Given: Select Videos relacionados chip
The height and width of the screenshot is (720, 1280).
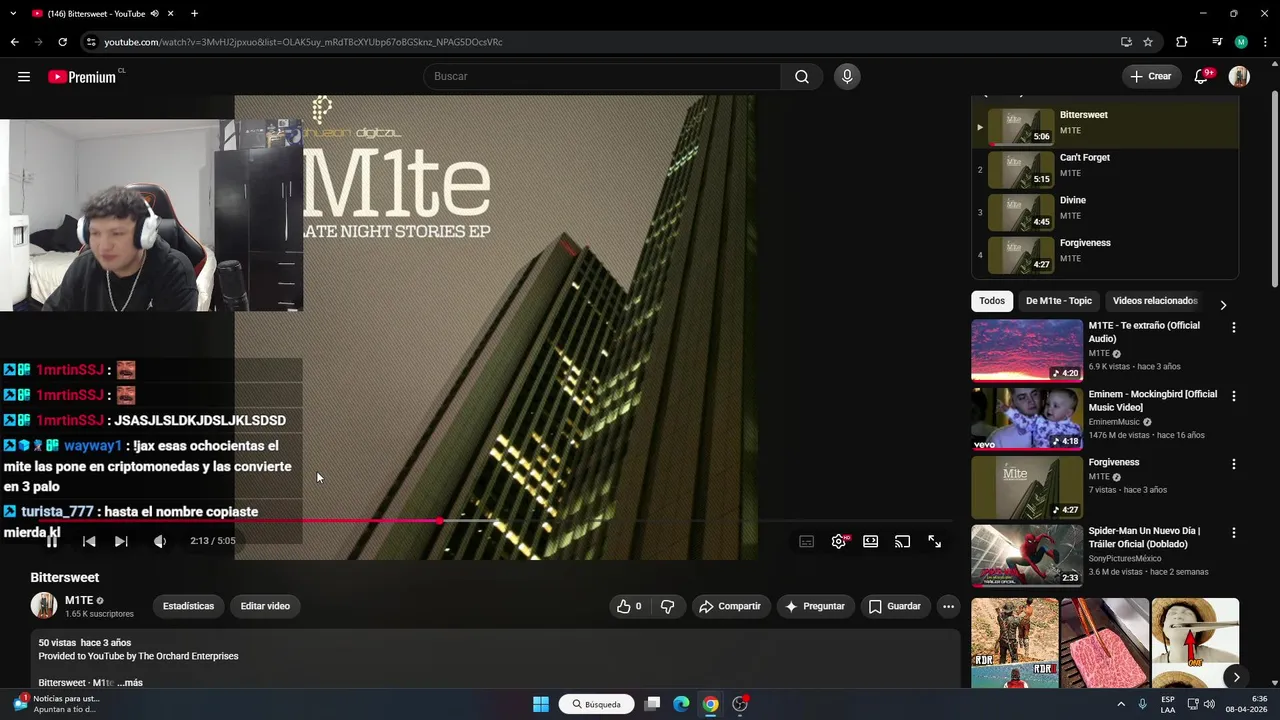Looking at the screenshot, I should (1155, 301).
